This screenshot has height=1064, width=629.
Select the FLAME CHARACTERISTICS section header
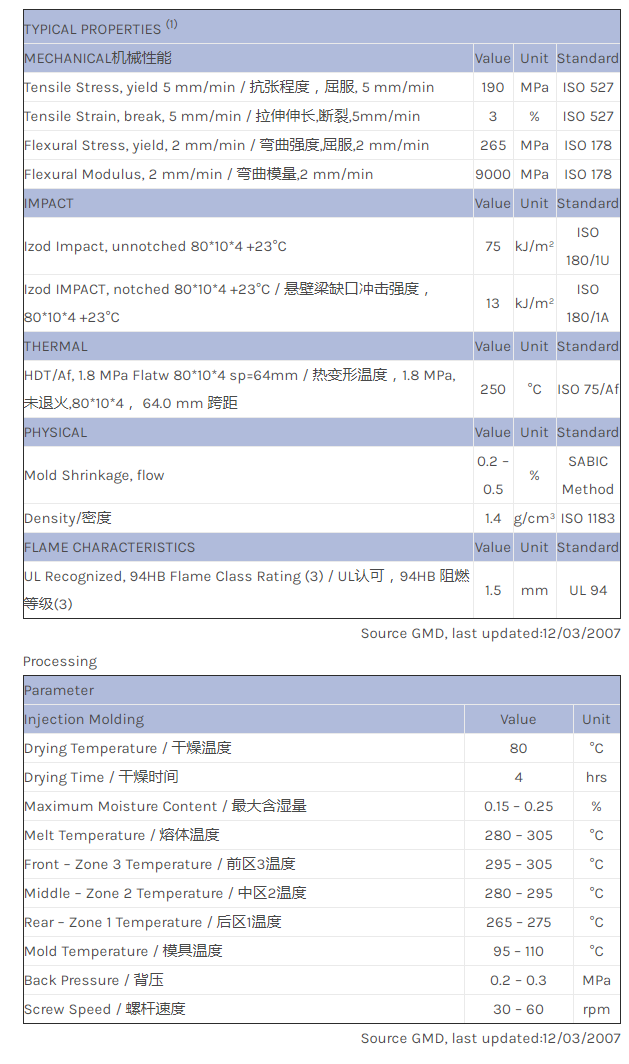pos(110,547)
